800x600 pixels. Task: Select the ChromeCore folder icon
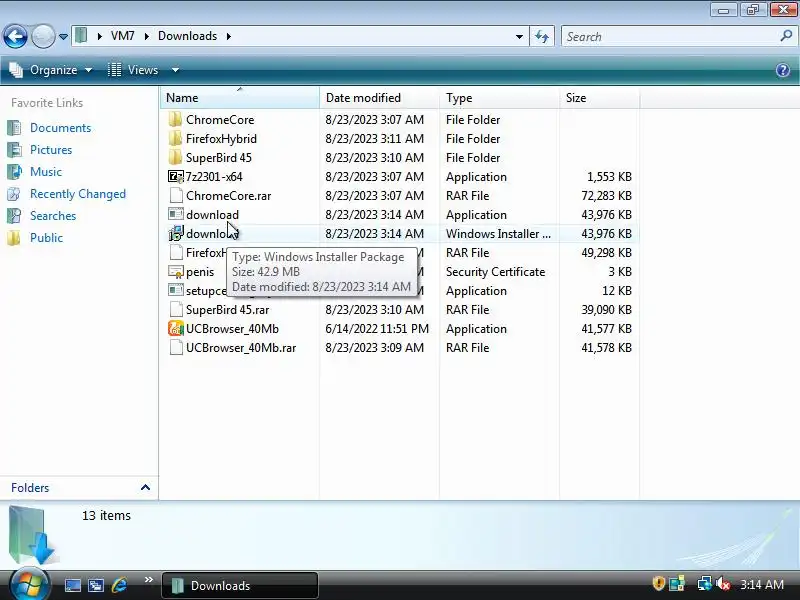click(x=175, y=119)
